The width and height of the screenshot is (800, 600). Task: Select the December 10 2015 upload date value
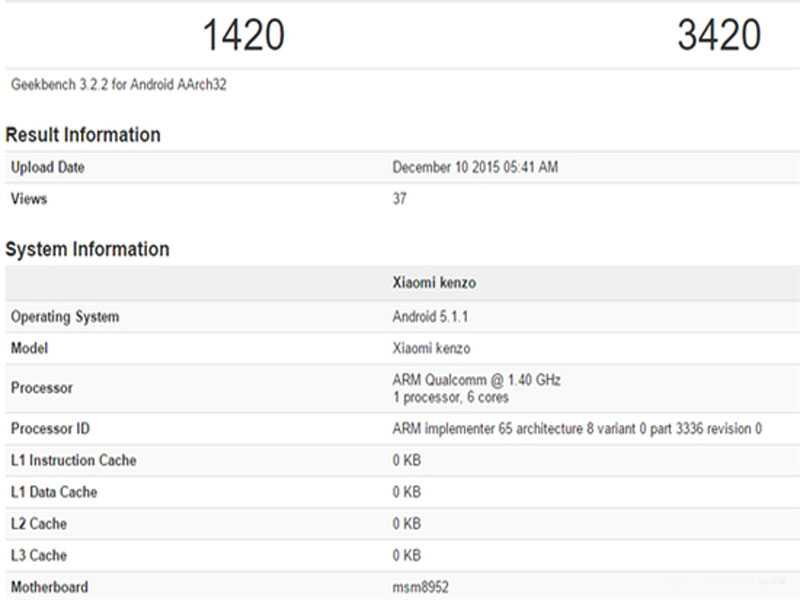(x=475, y=167)
